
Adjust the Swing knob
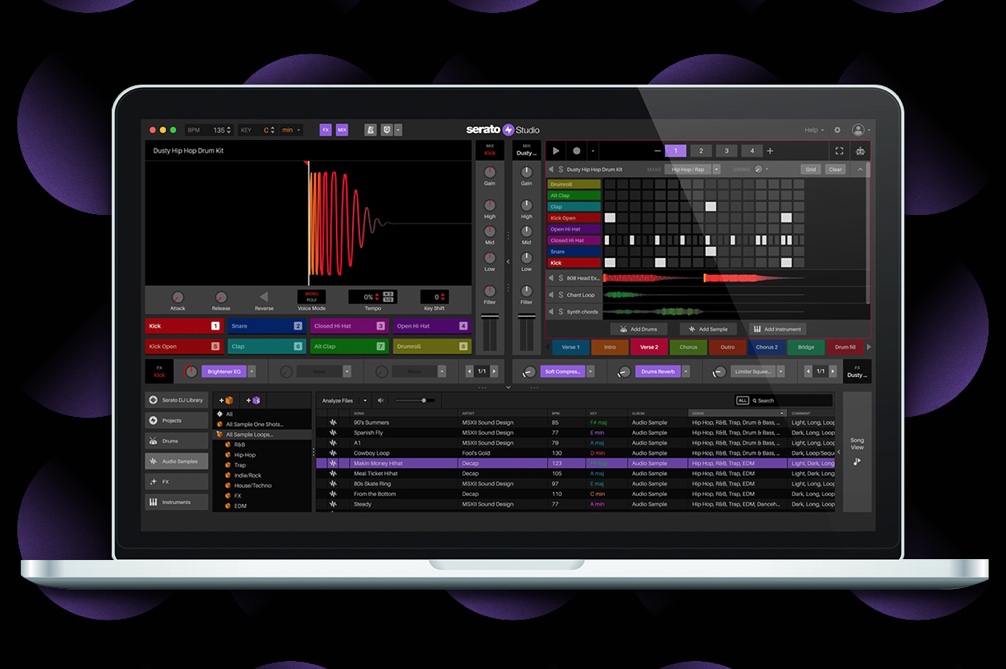pos(758,169)
